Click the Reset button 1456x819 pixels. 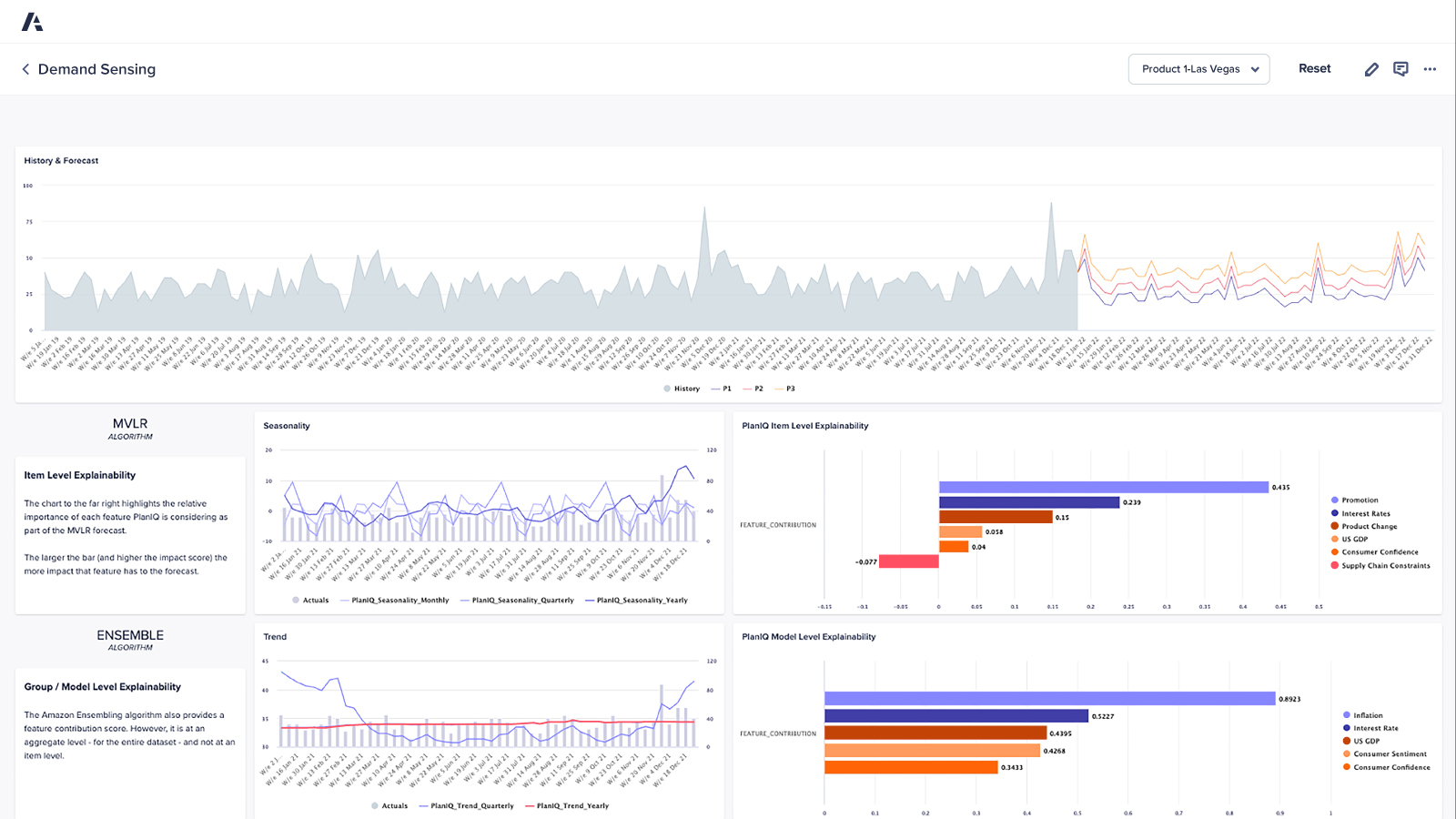pyautogui.click(x=1314, y=68)
